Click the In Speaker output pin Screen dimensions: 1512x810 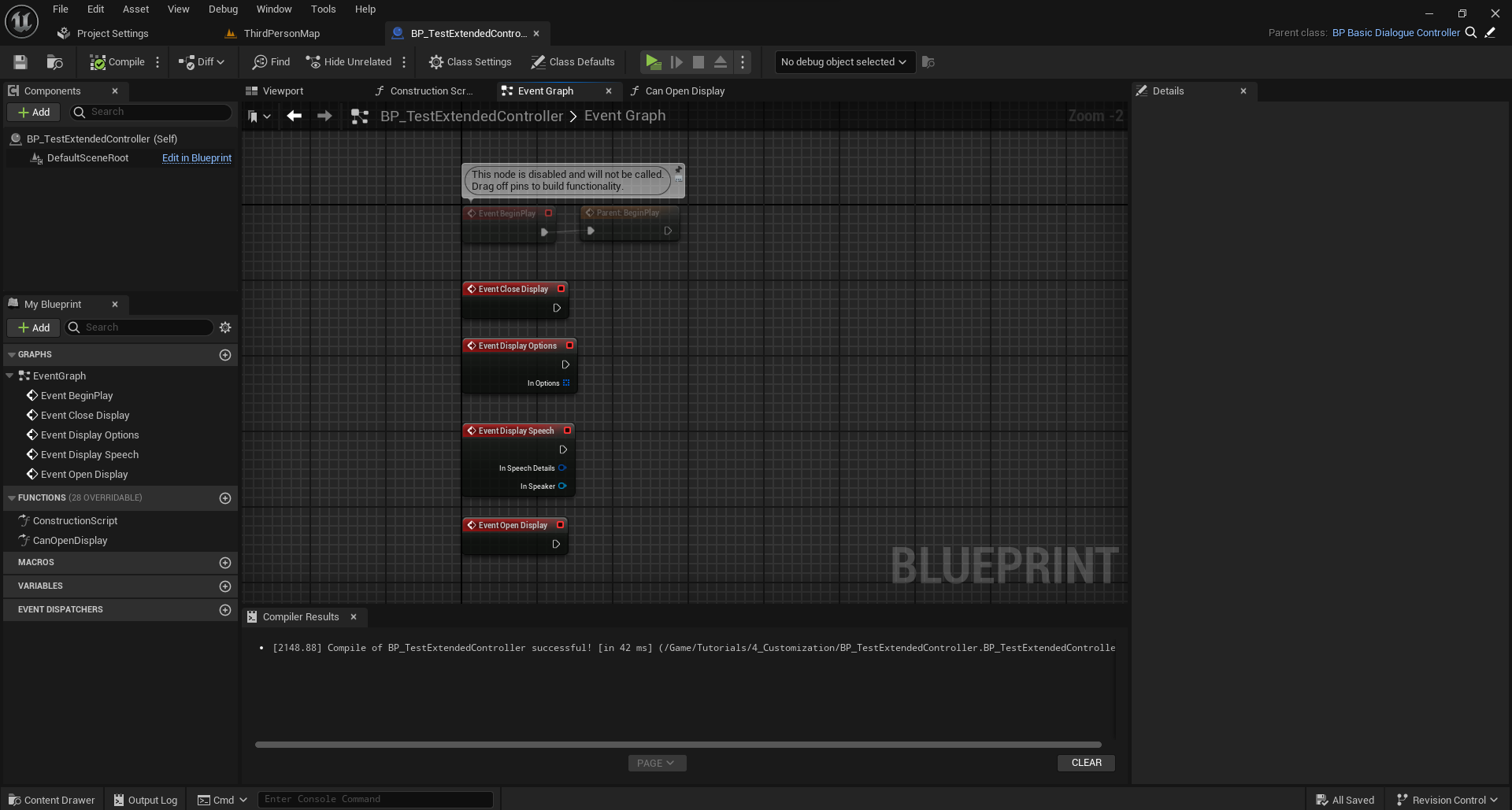coord(562,486)
